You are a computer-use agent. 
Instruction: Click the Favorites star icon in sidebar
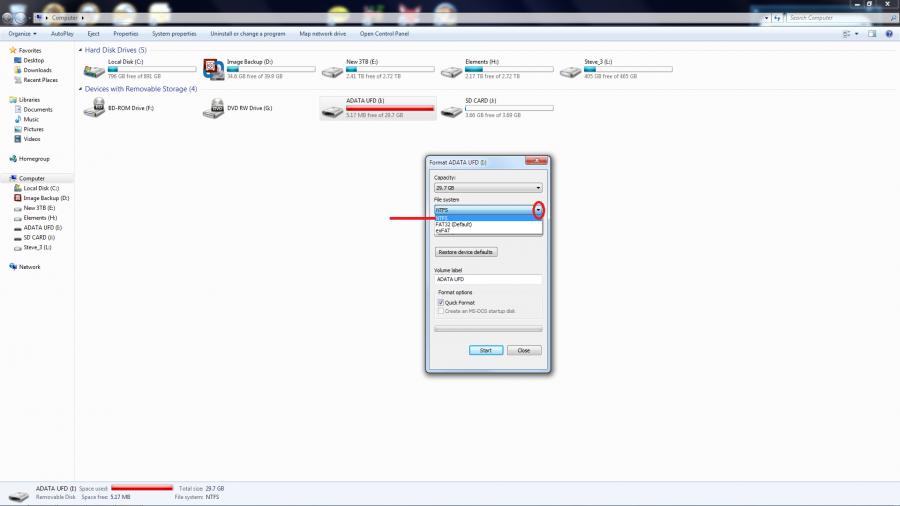click(x=13, y=50)
